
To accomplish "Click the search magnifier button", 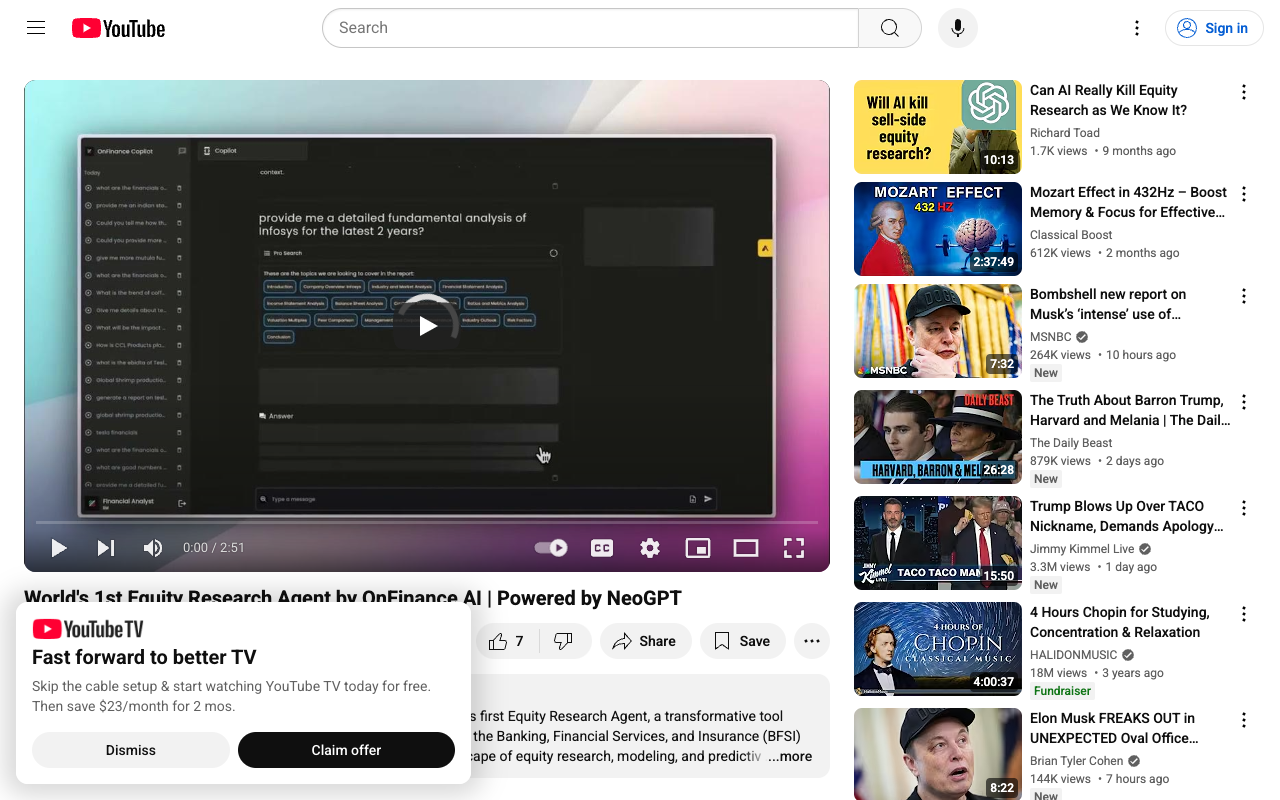I will tap(890, 28).
